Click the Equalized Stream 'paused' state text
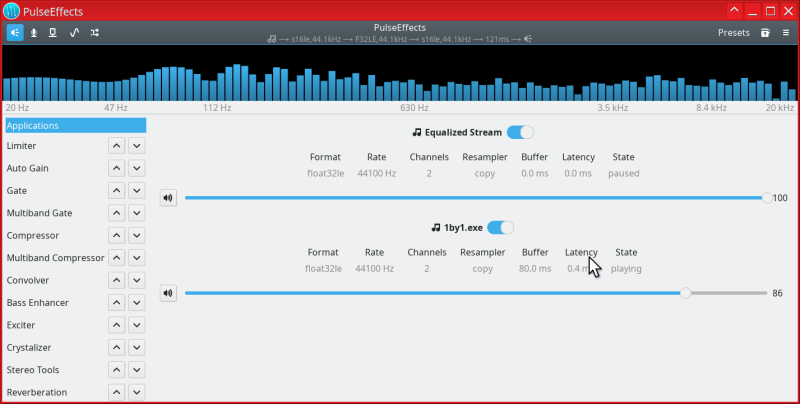This screenshot has height=404, width=800. pyautogui.click(x=623, y=173)
